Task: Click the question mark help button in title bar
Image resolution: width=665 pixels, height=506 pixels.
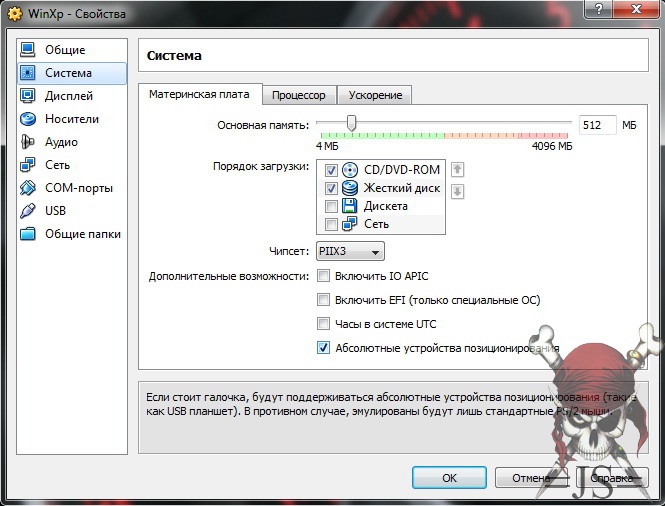Action: [598, 8]
